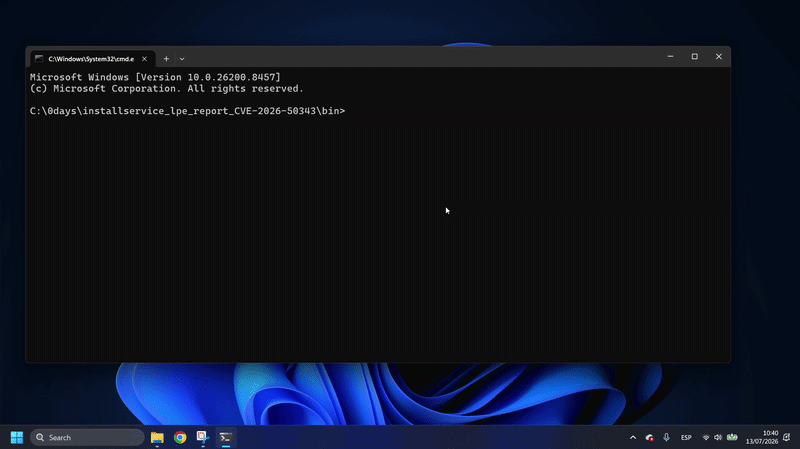800x449 pixels.
Task: Open File Explorer from taskbar
Action: pos(157,437)
